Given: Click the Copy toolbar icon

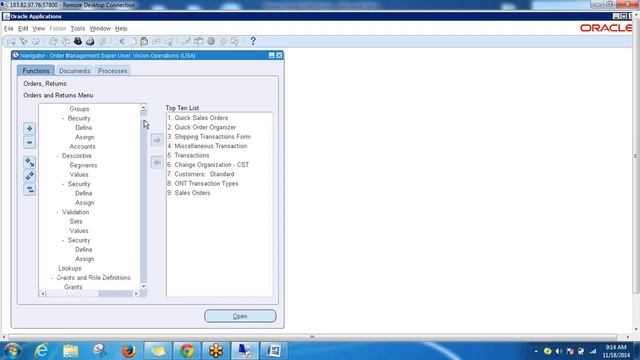Looking at the screenshot, I should (x=133, y=41).
